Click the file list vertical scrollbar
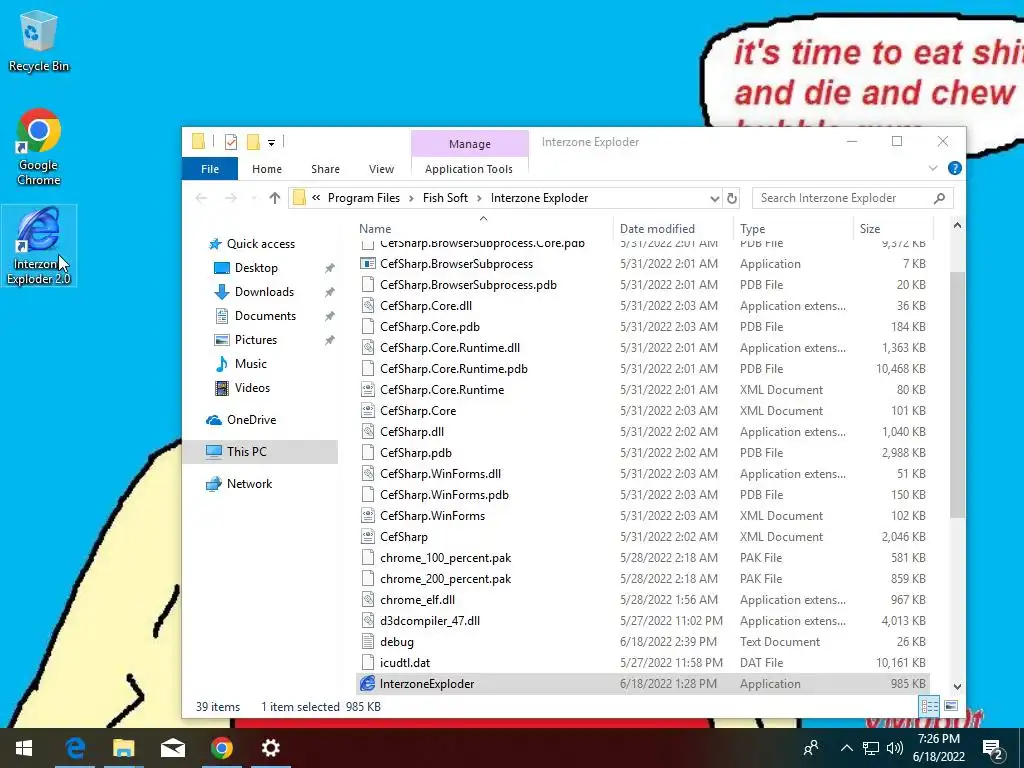This screenshot has width=1024, height=768. tap(957, 395)
